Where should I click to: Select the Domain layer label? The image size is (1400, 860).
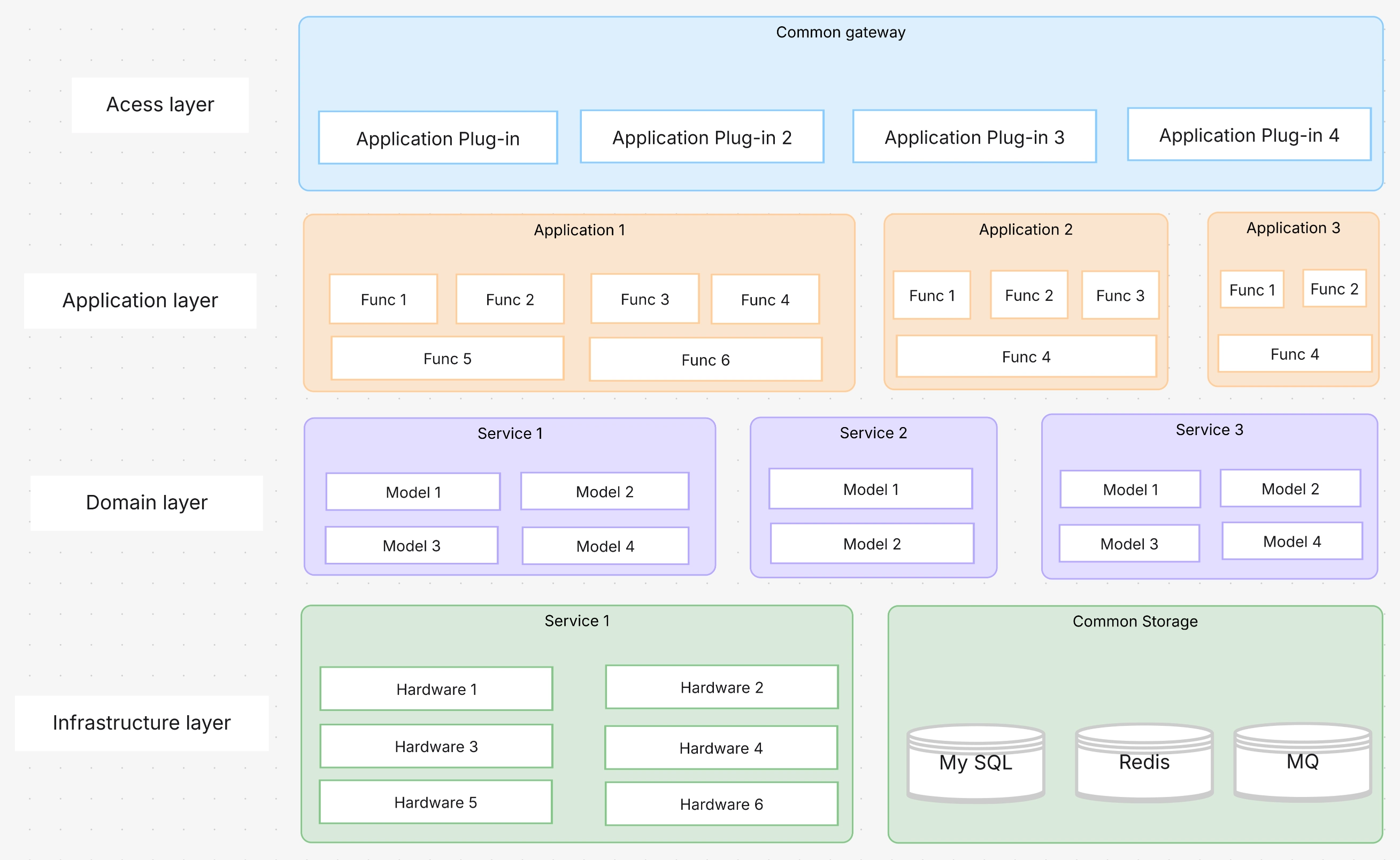[x=147, y=502]
